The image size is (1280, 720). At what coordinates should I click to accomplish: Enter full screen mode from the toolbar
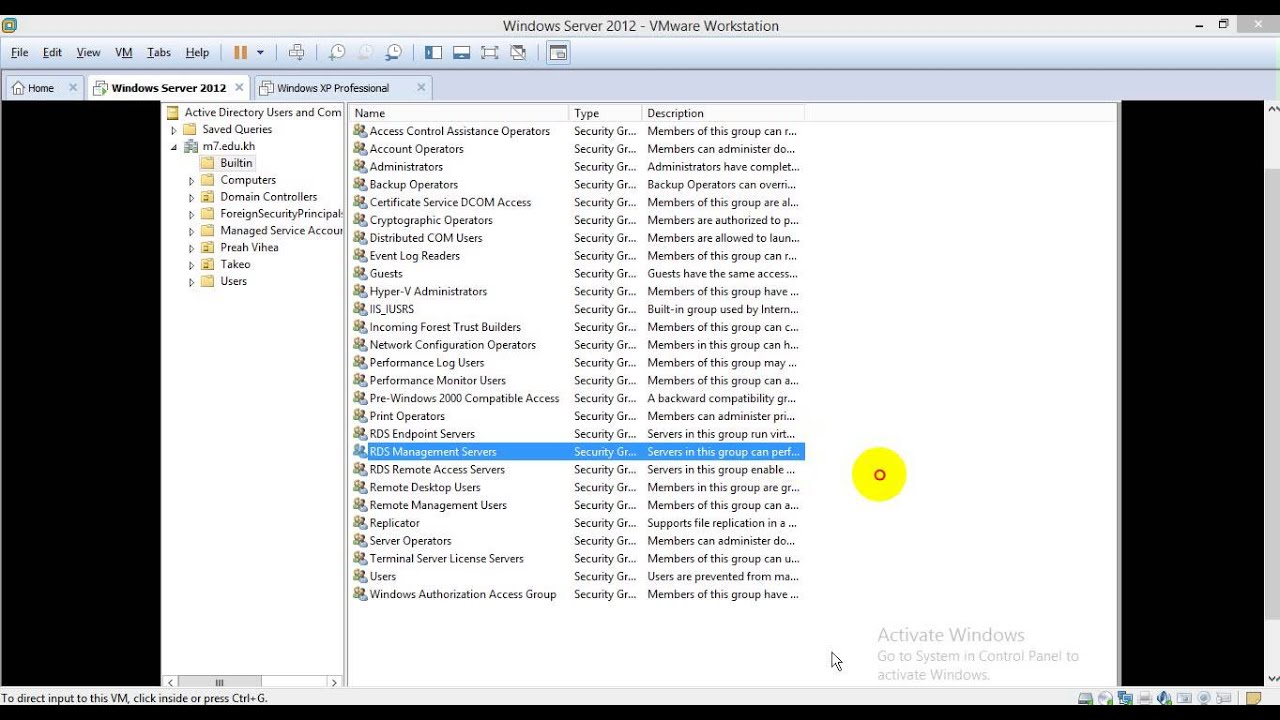click(489, 53)
